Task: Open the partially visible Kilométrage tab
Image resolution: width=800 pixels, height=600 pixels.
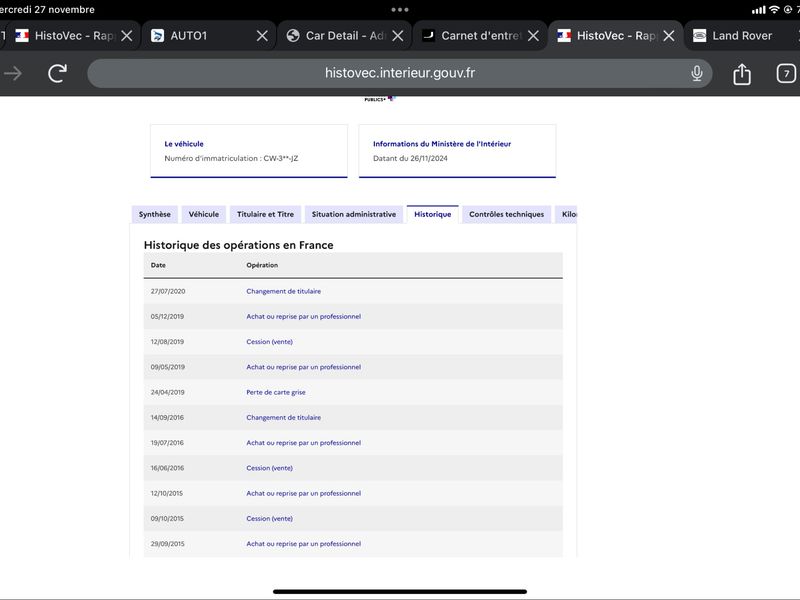Action: [566, 214]
